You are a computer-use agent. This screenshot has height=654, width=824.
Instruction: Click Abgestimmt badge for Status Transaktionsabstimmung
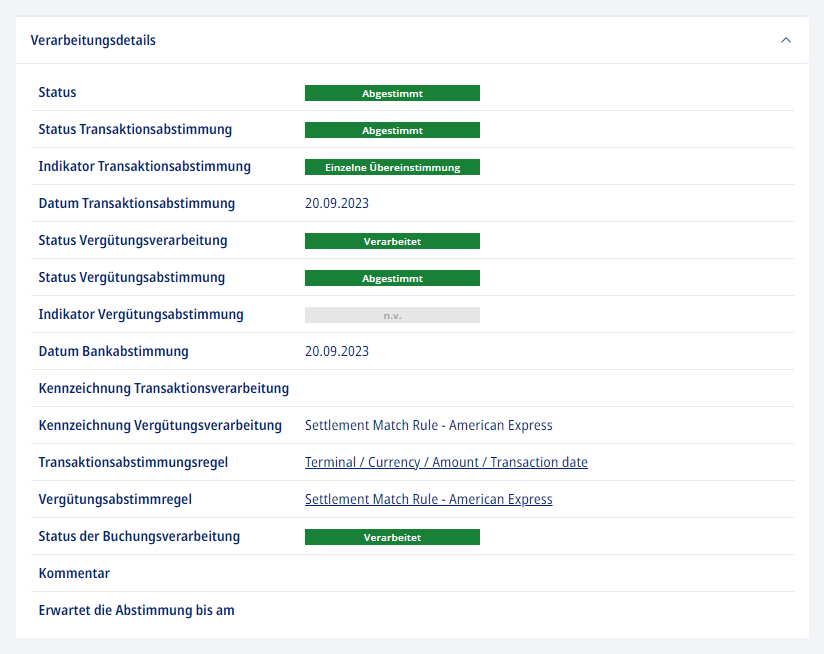pyautogui.click(x=392, y=130)
